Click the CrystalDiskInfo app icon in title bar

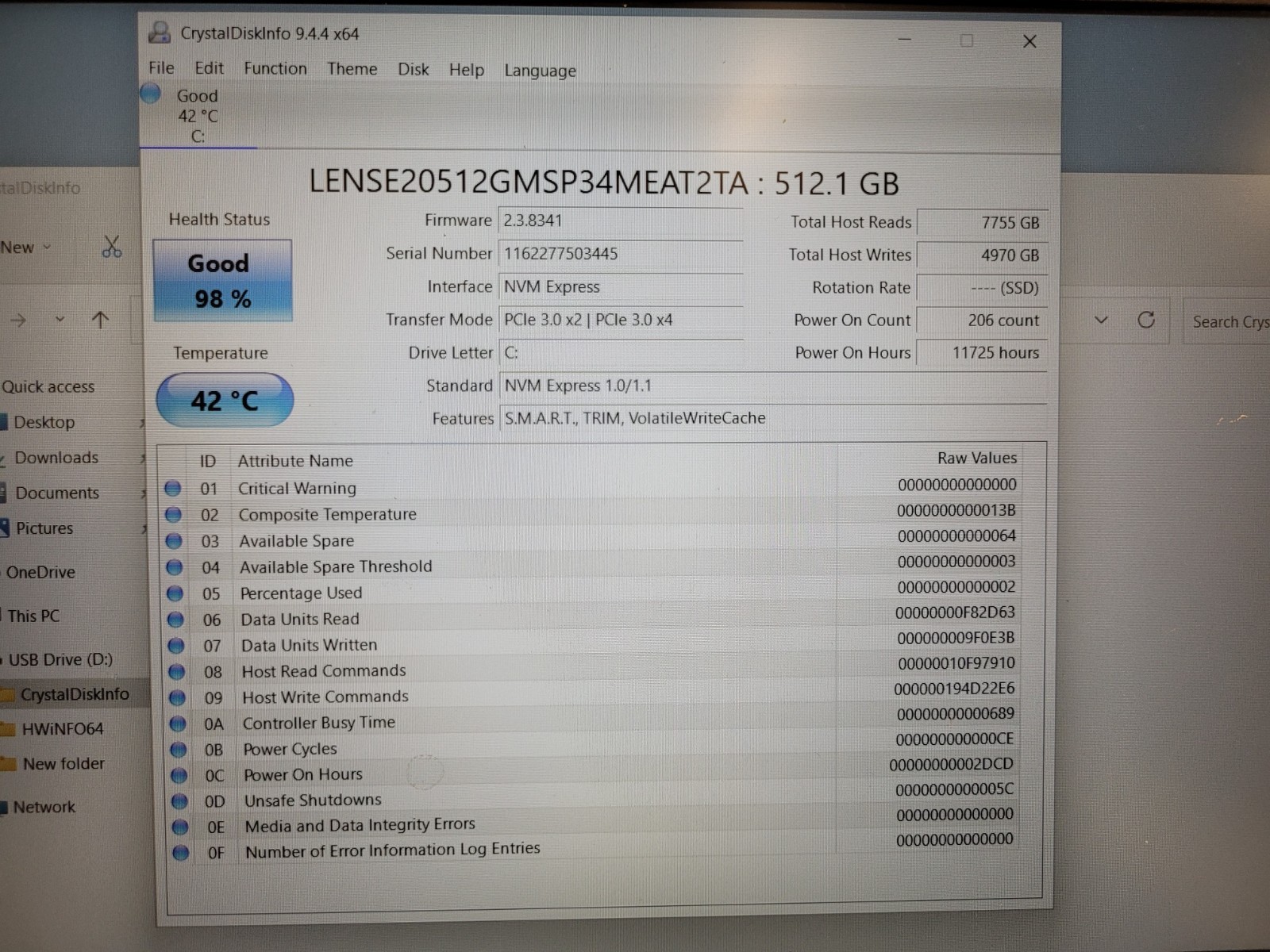(x=160, y=33)
